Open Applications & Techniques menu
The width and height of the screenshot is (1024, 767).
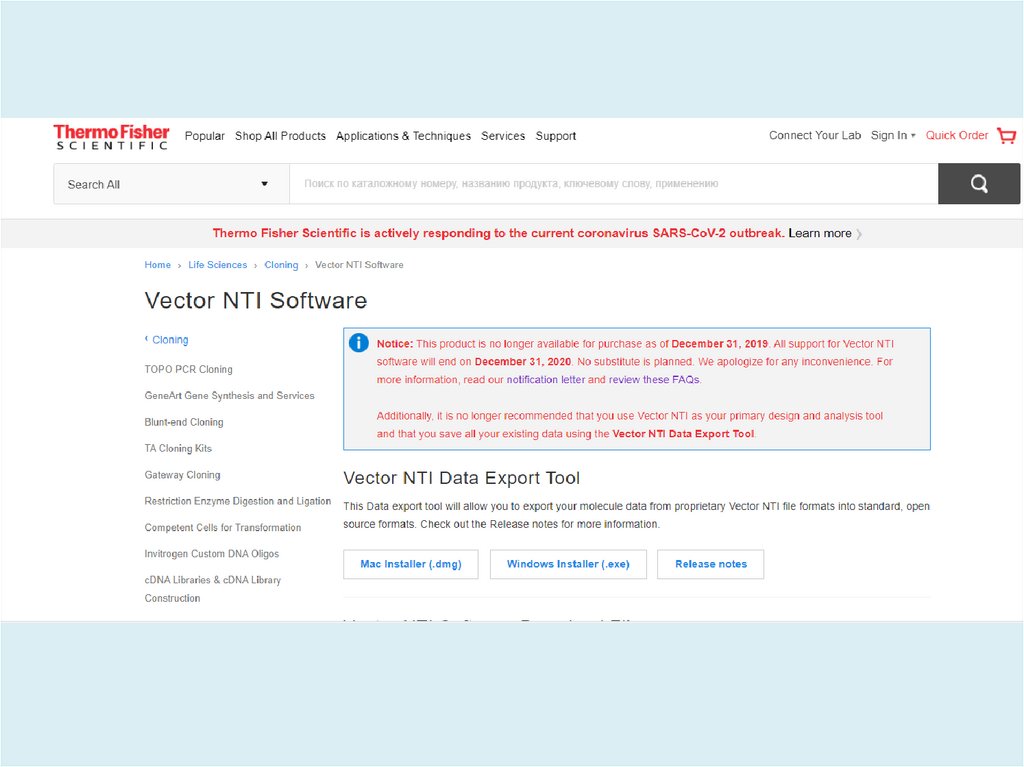click(403, 136)
